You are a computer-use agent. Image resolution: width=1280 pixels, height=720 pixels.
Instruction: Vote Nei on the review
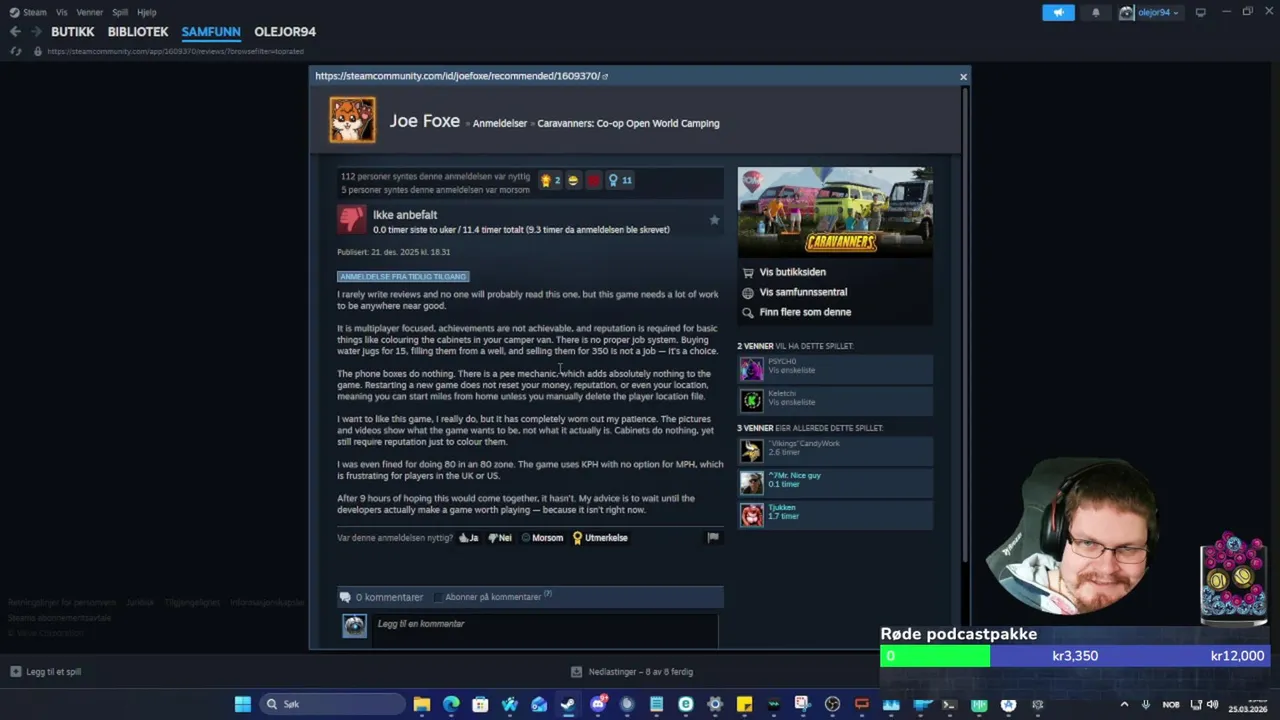500,538
